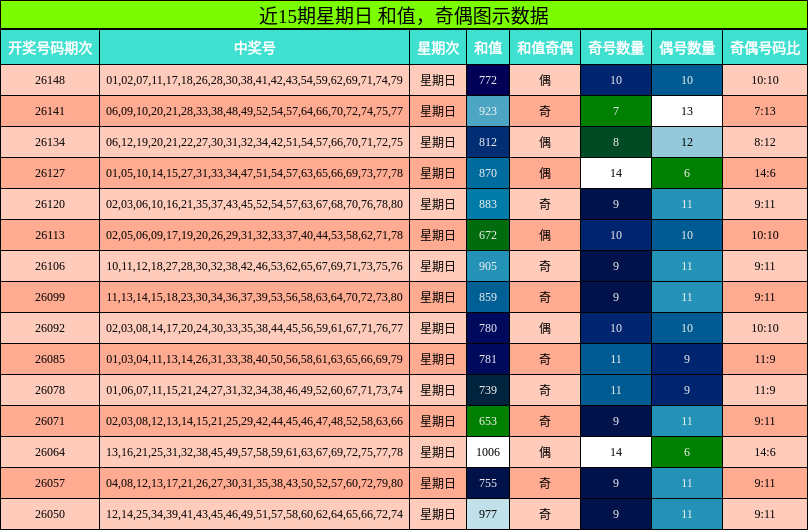This screenshot has height=530, width=808.
Task: Click the sum value 977 cell
Action: [x=488, y=514]
